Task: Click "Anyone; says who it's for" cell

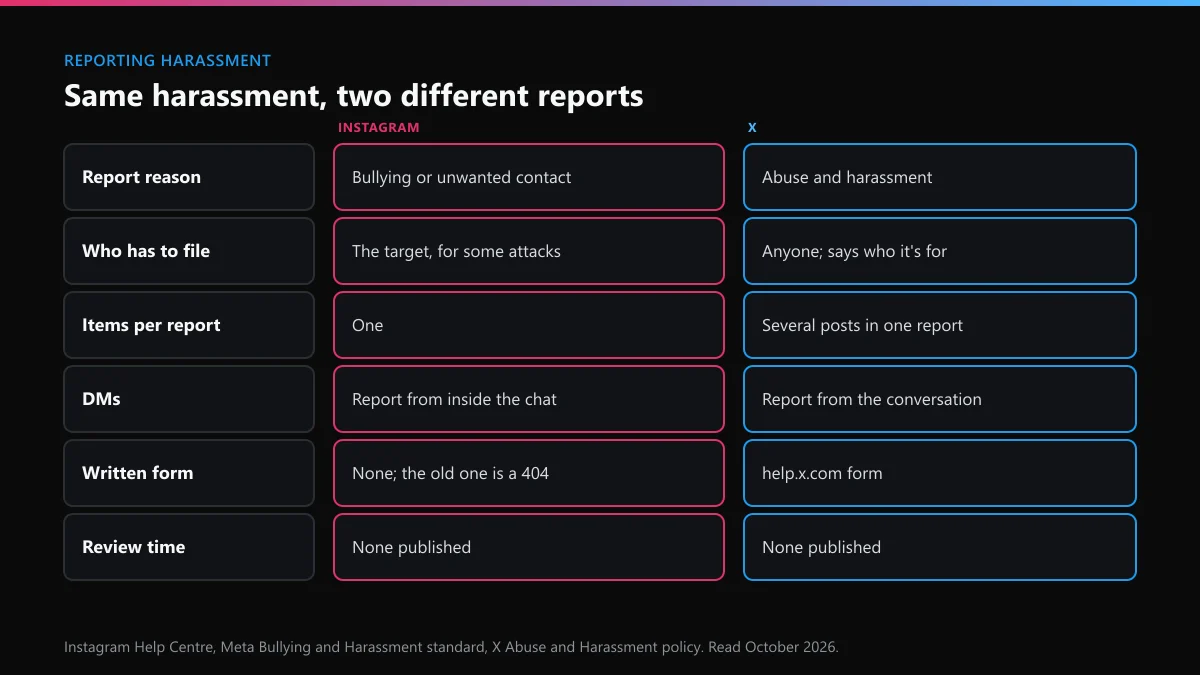Action: pyautogui.click(x=940, y=251)
